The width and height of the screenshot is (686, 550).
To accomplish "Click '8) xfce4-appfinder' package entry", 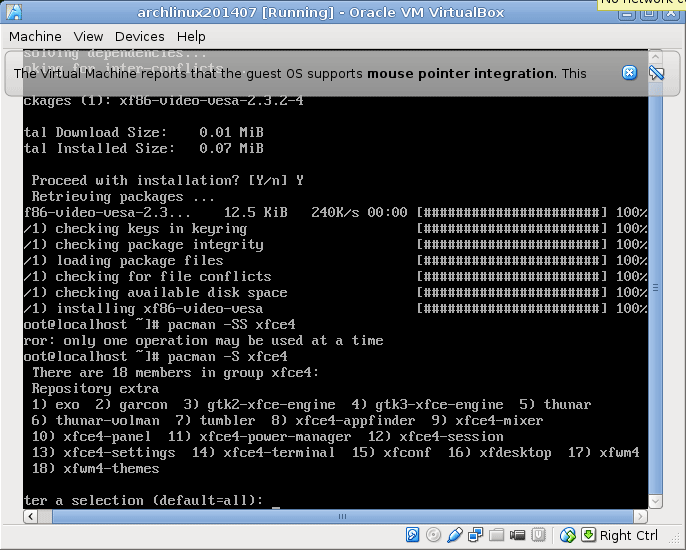I will 343,420.
